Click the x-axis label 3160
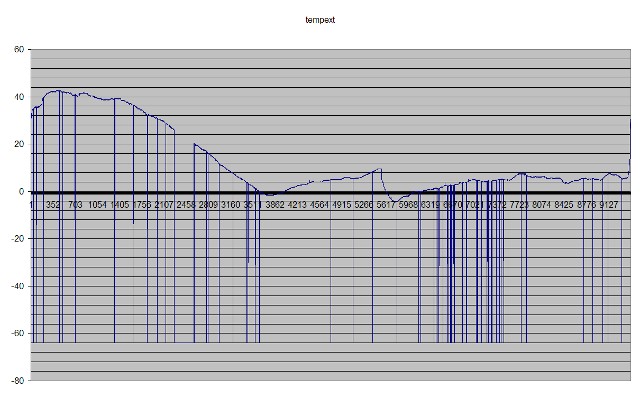This screenshot has width=640, height=398. click(x=231, y=205)
